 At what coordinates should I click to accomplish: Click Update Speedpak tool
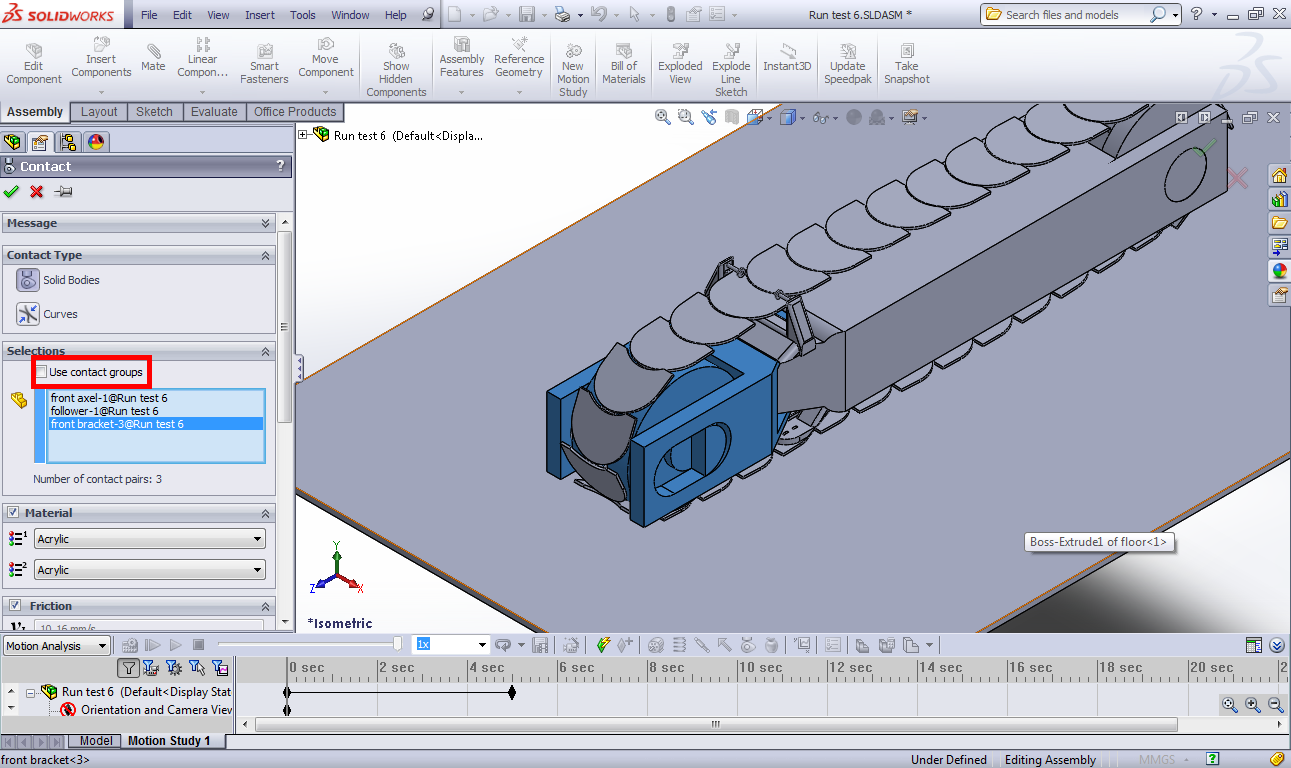847,64
